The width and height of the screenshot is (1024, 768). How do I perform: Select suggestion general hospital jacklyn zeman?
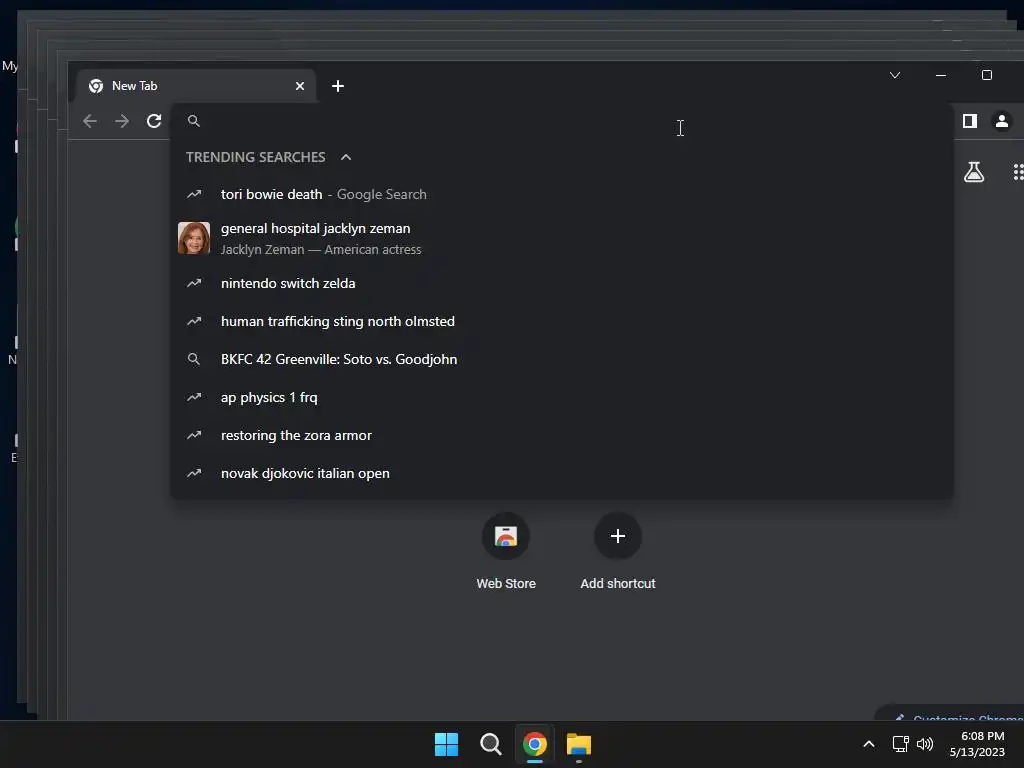[562, 238]
